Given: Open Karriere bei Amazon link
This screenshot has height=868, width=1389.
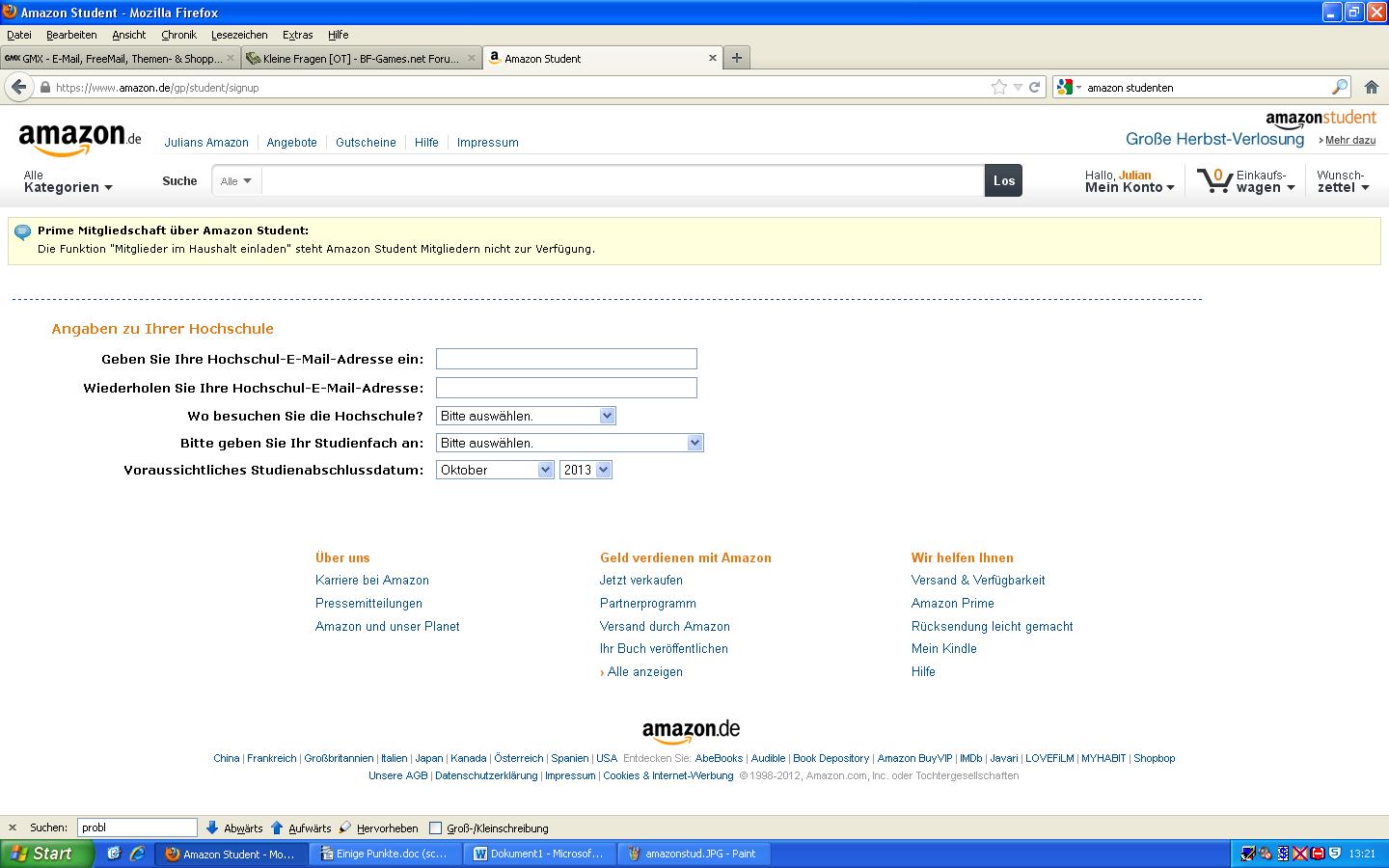Looking at the screenshot, I should pyautogui.click(x=372, y=581).
